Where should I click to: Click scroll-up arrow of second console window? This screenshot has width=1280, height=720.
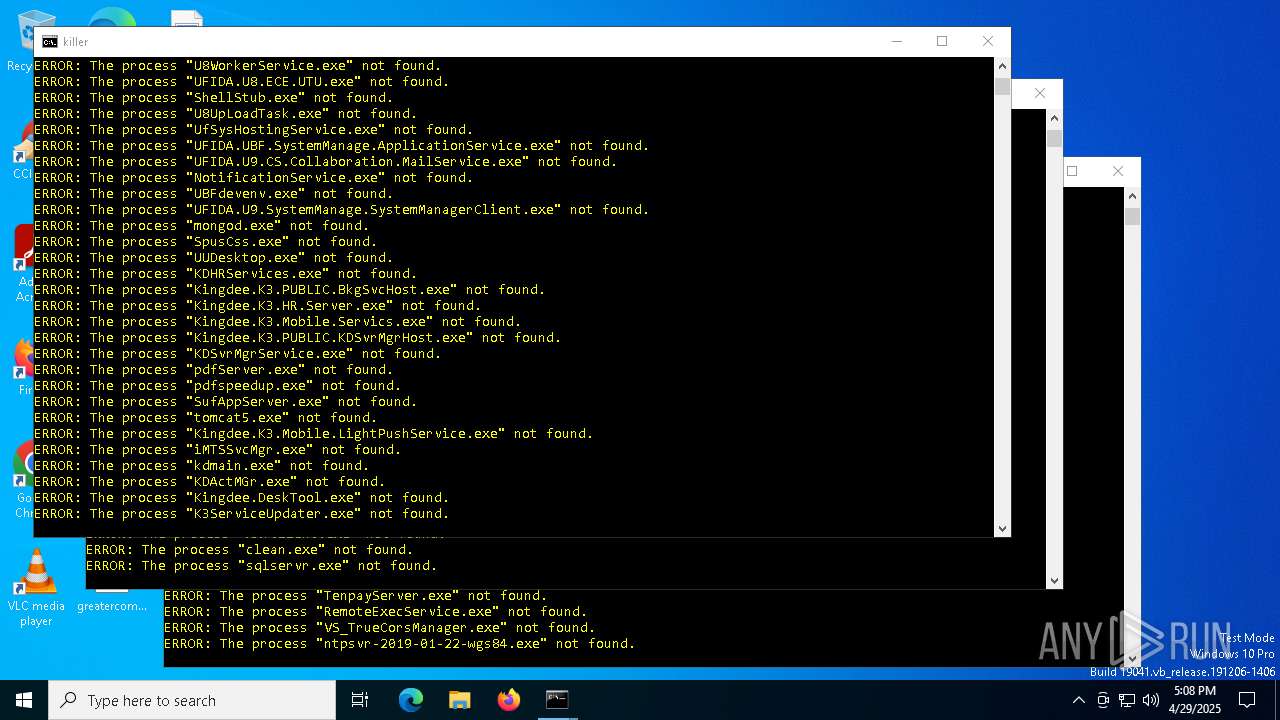[x=1054, y=118]
